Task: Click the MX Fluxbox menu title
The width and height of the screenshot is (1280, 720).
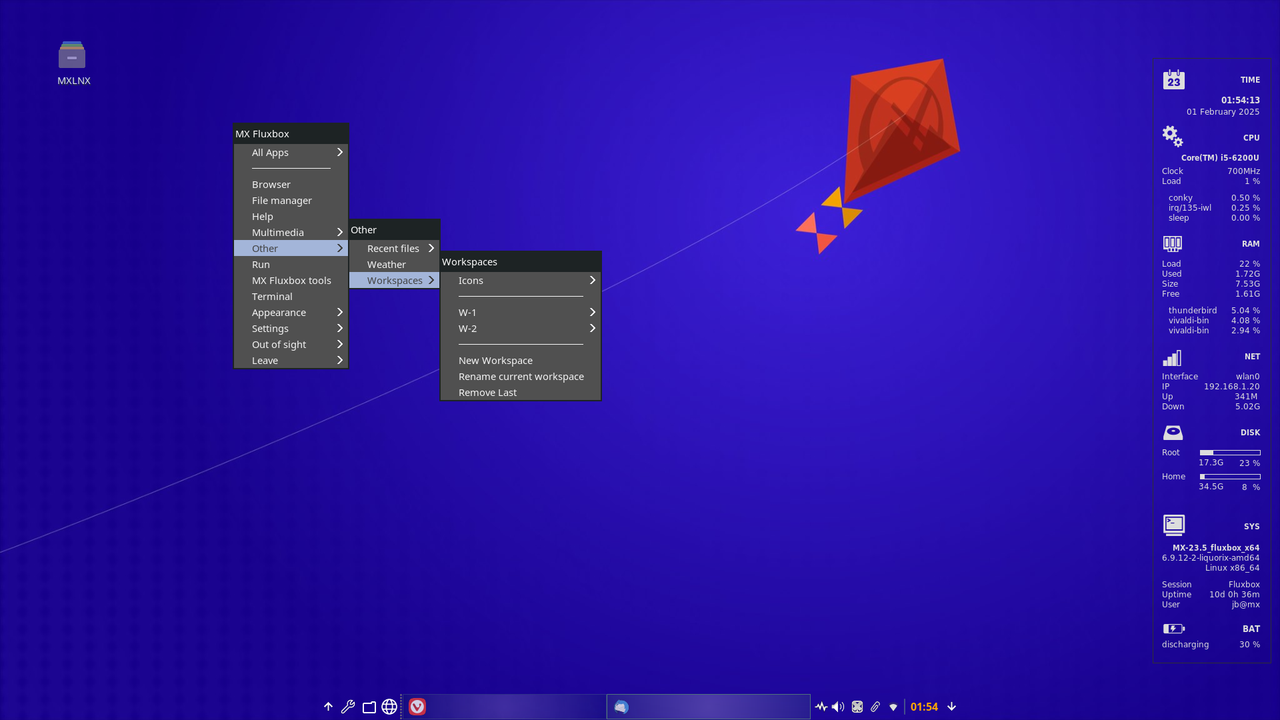Action: 291,133
